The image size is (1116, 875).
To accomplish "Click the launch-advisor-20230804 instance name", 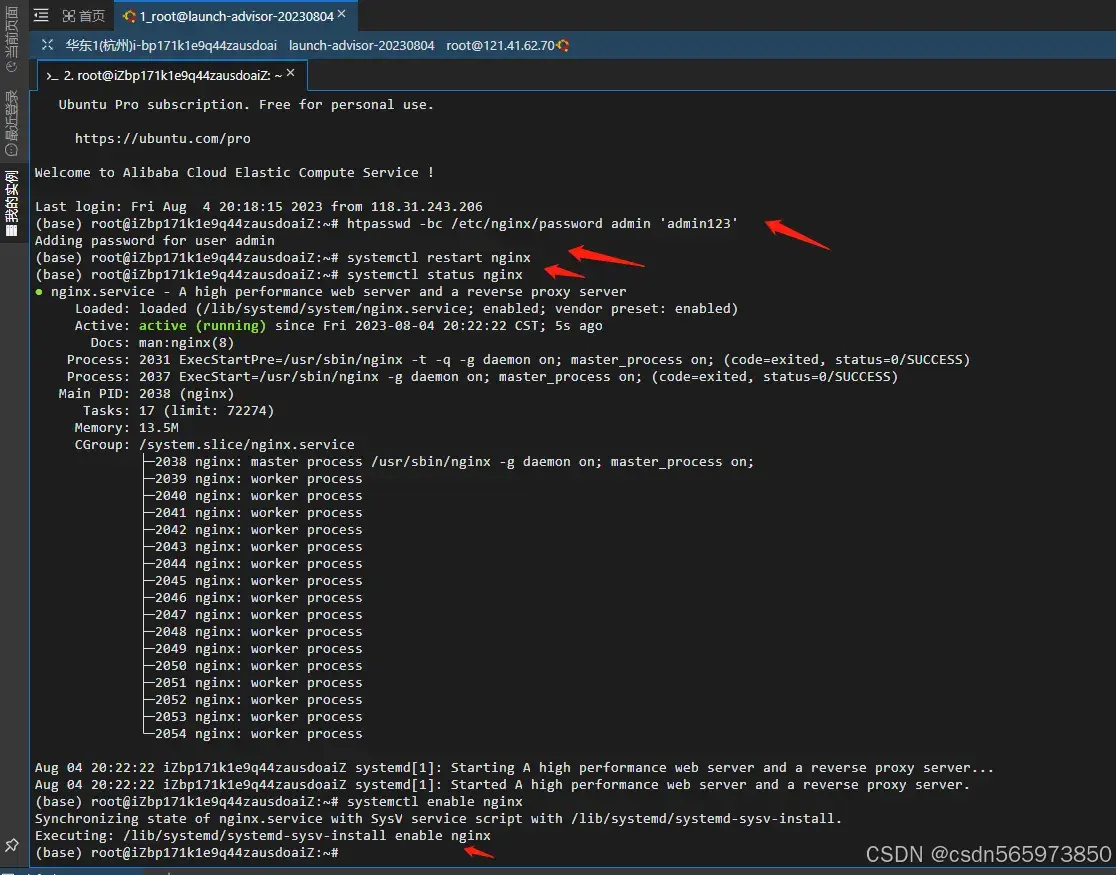I will click(x=361, y=45).
